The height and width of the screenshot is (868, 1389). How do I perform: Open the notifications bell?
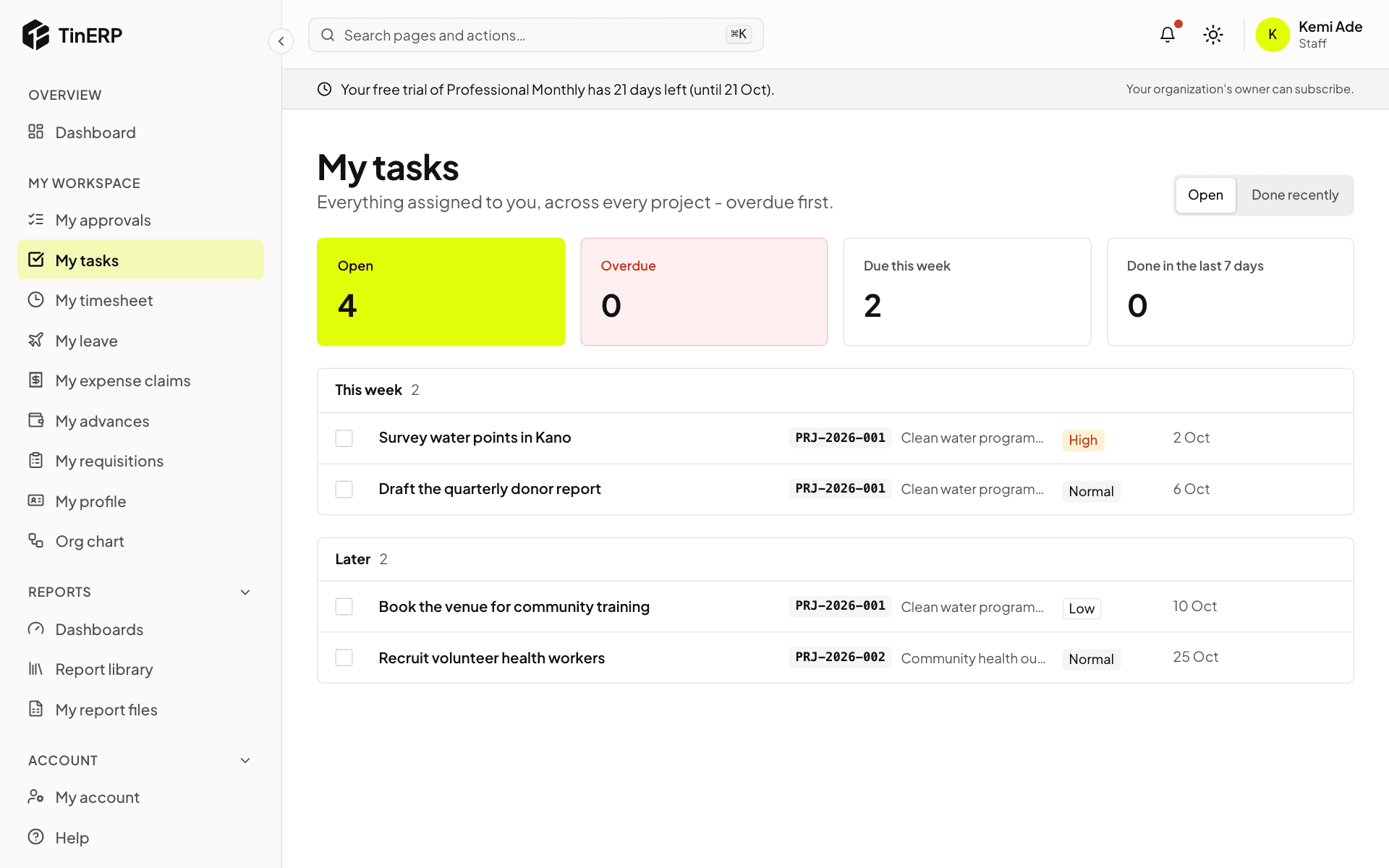pyautogui.click(x=1168, y=35)
